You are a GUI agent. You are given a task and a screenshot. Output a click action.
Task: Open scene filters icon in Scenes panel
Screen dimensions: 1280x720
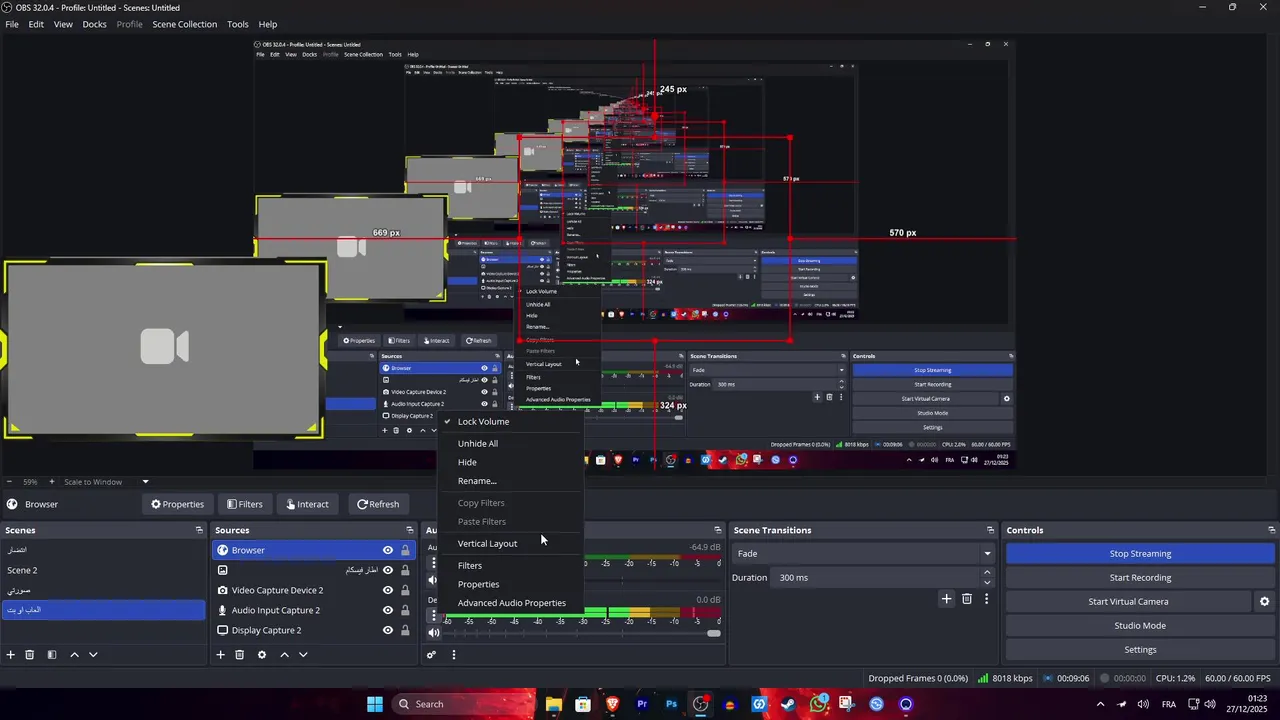[x=52, y=655]
